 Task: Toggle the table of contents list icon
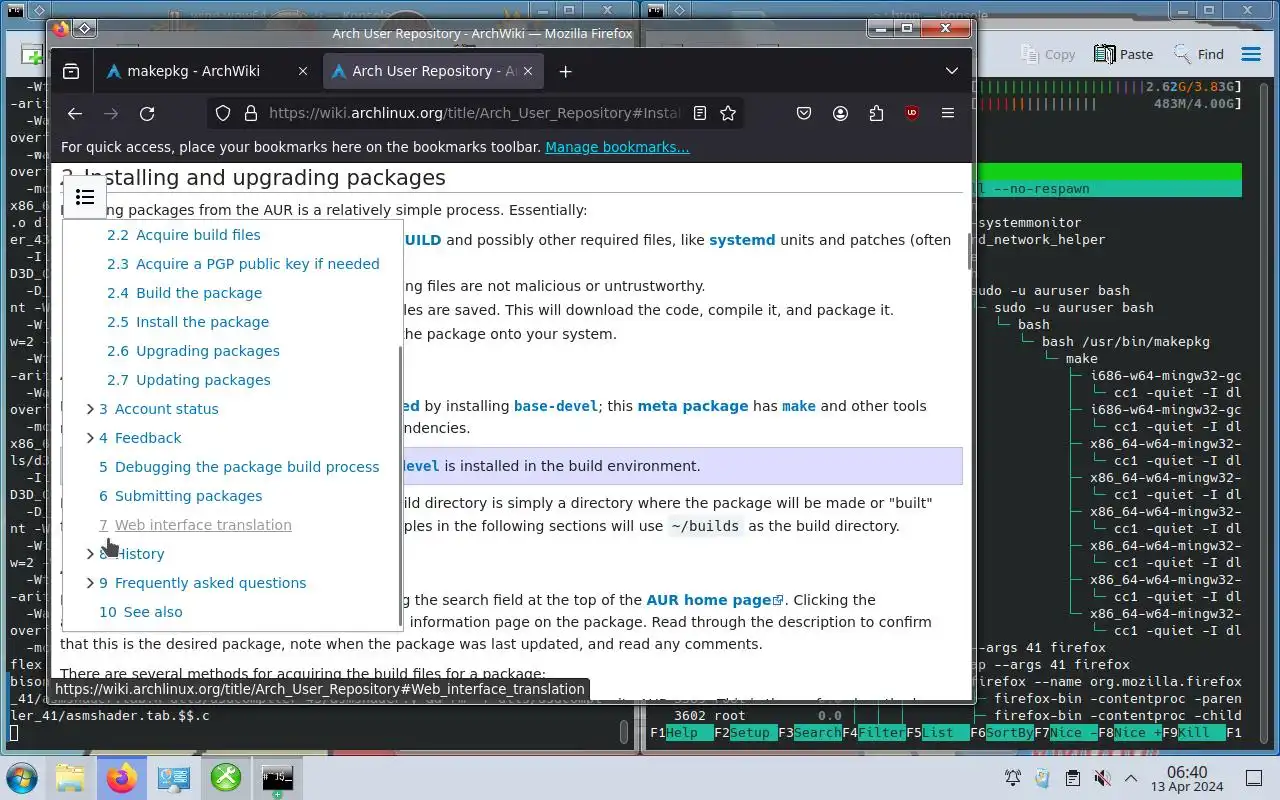click(x=85, y=197)
